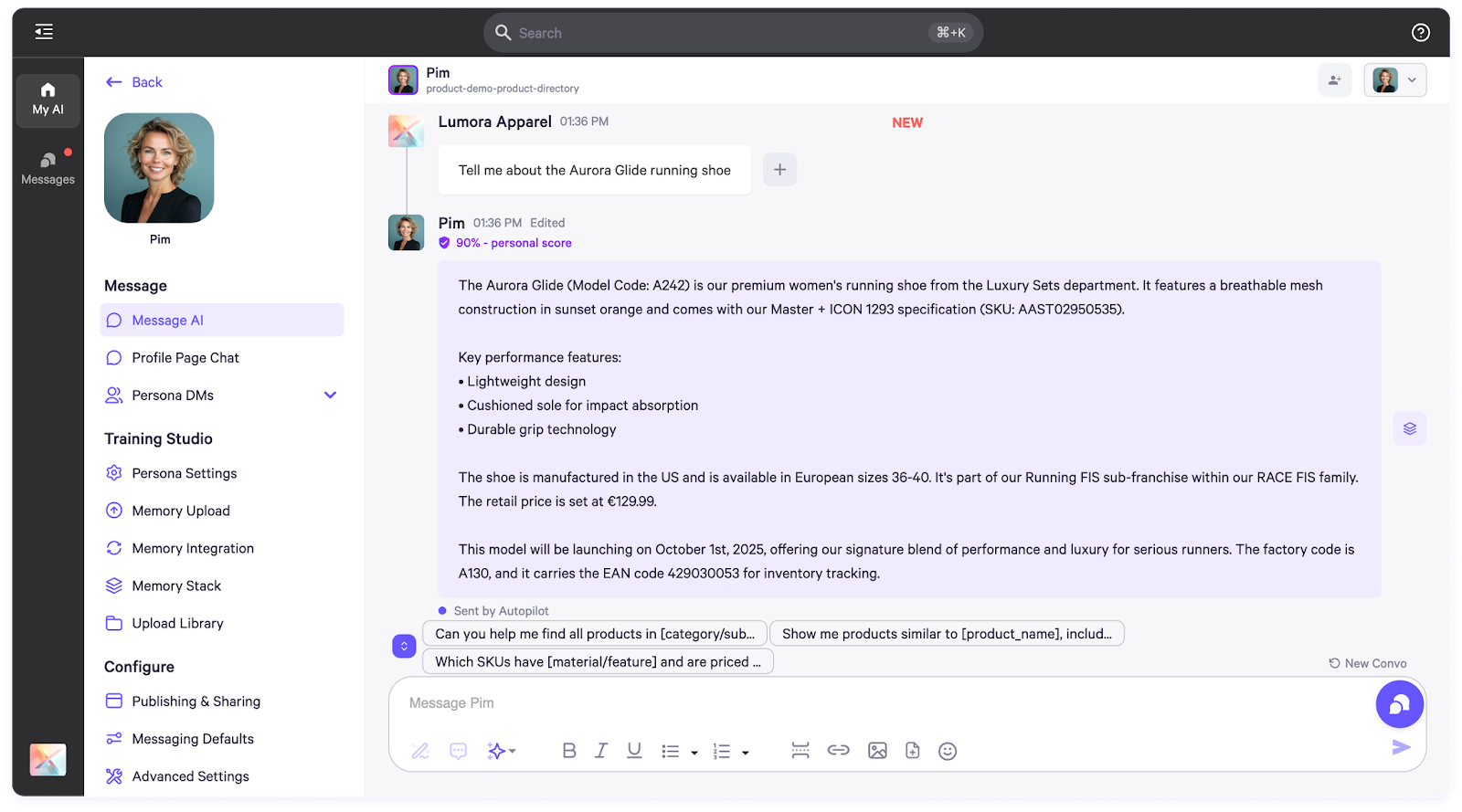Insert an image via picture icon
Image resolution: width=1462 pixels, height=812 pixels.
(877, 751)
